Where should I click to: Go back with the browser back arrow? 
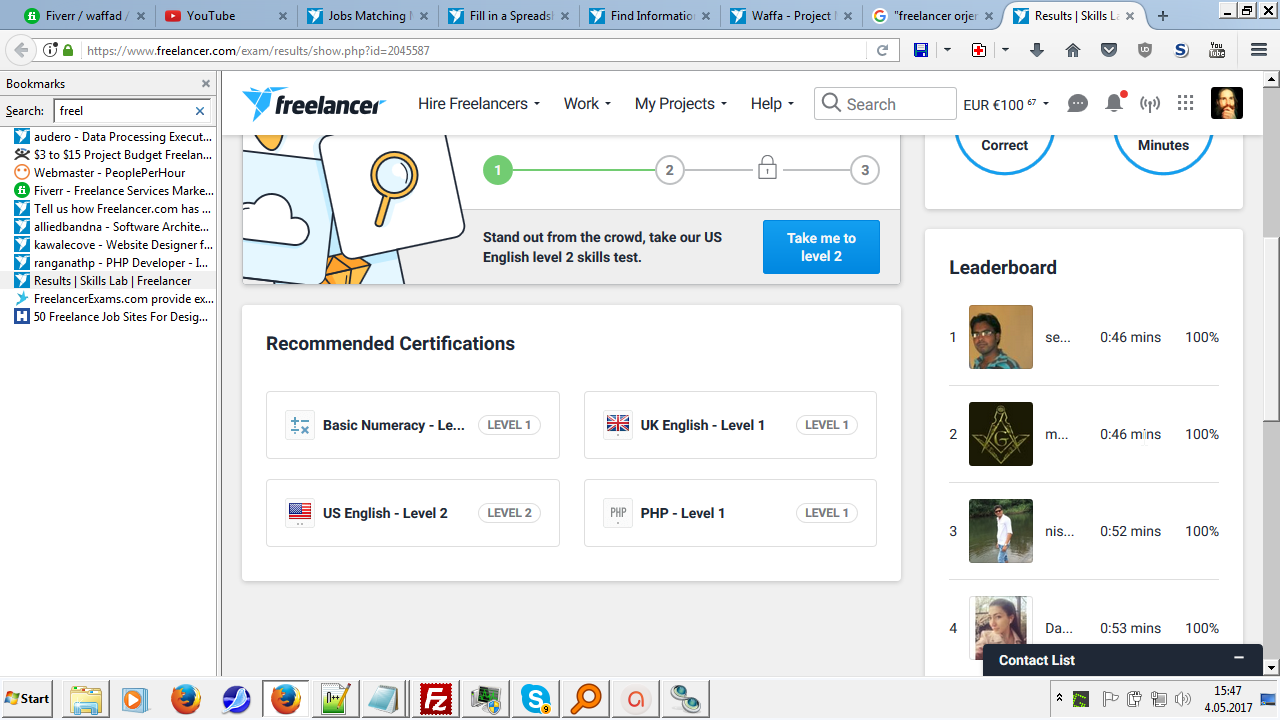point(21,51)
